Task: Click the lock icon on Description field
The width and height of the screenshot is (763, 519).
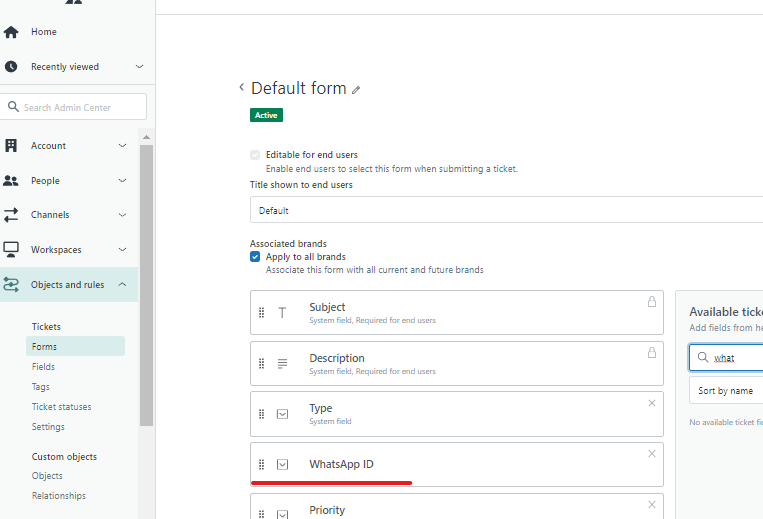Action: tap(652, 353)
